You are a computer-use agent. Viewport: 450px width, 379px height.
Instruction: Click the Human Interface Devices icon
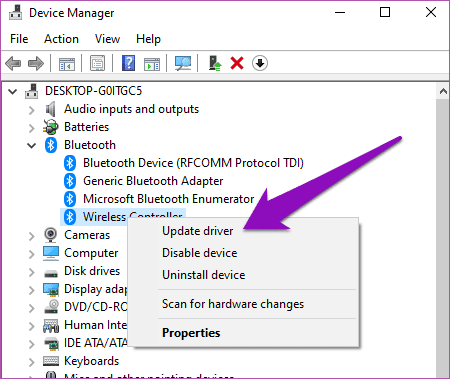pos(51,325)
